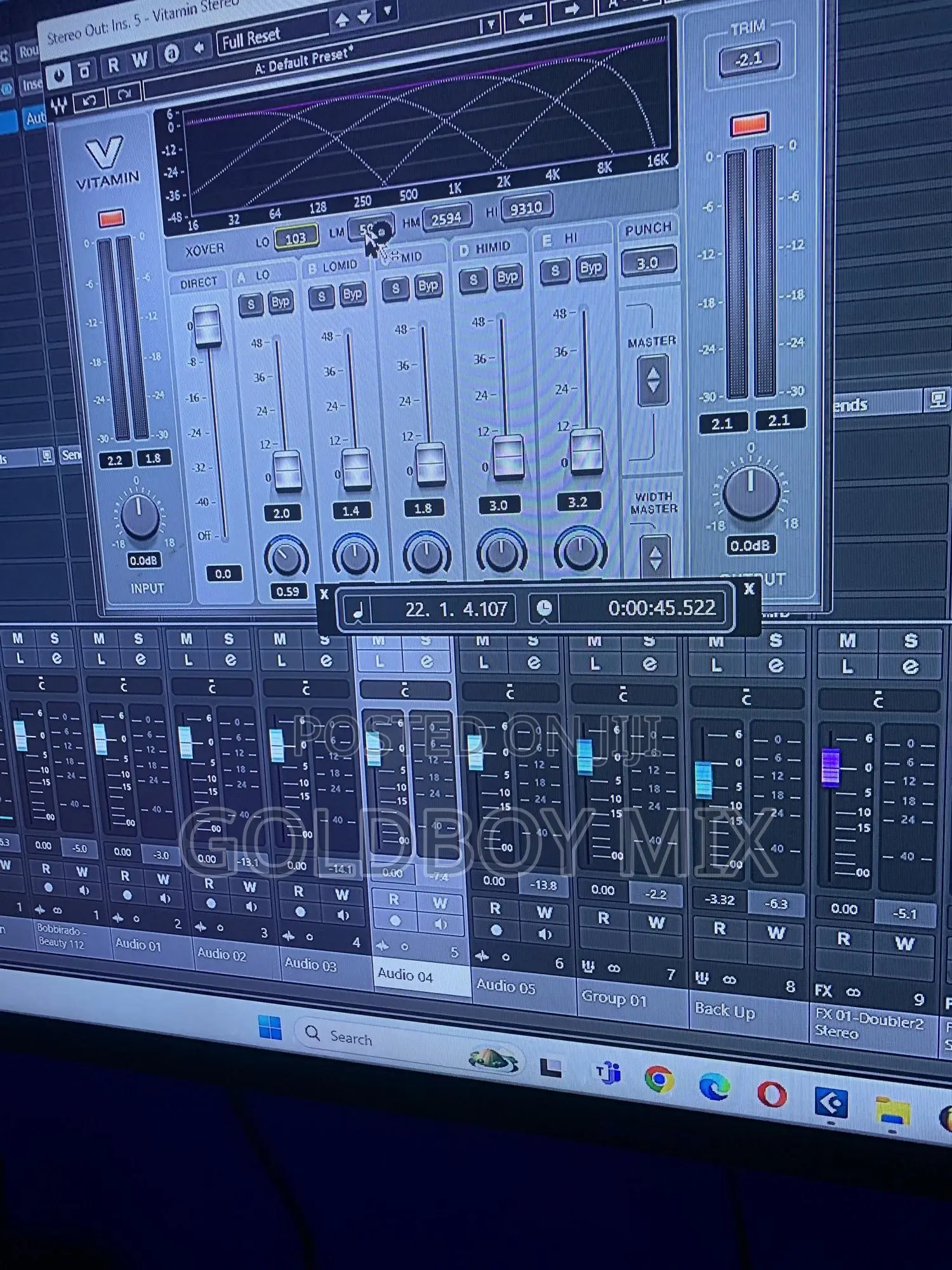Click the Waves left arrow preset button
The width and height of the screenshot is (952, 1270).
pyautogui.click(x=526, y=18)
